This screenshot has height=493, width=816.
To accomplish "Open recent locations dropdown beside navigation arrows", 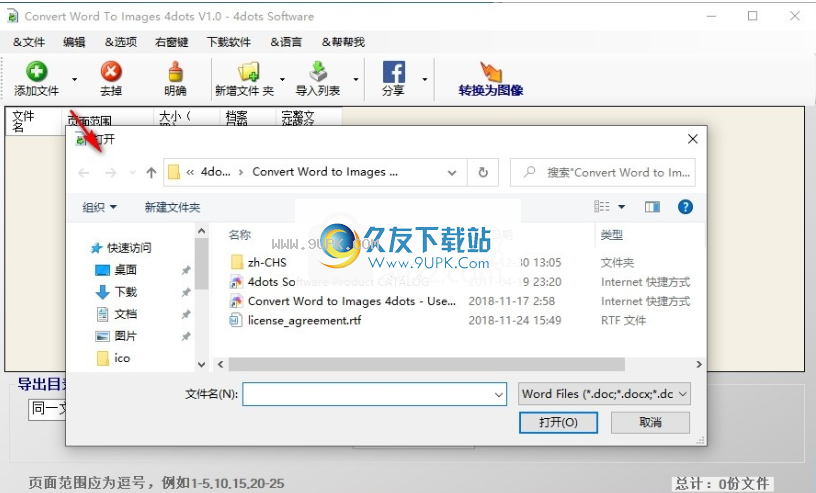I will tap(133, 173).
